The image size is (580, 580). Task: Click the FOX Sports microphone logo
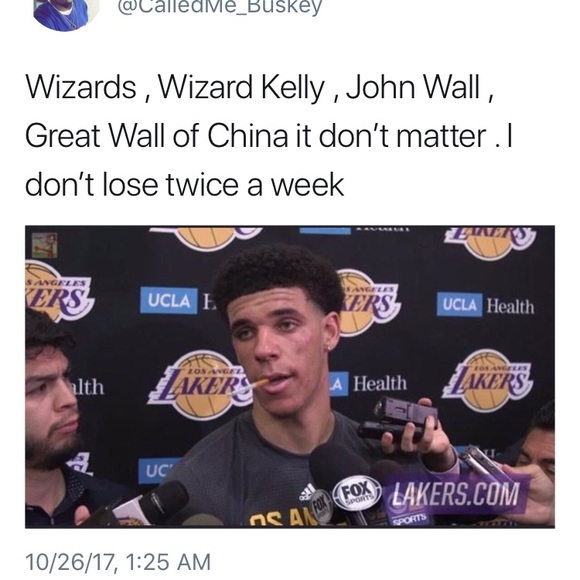click(x=357, y=495)
